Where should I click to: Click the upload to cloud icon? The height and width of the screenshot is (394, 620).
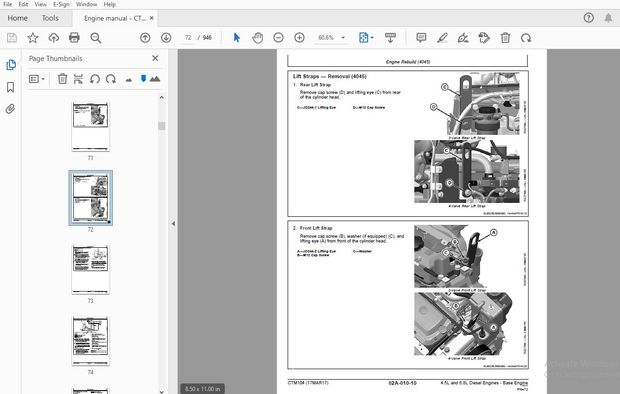point(54,38)
